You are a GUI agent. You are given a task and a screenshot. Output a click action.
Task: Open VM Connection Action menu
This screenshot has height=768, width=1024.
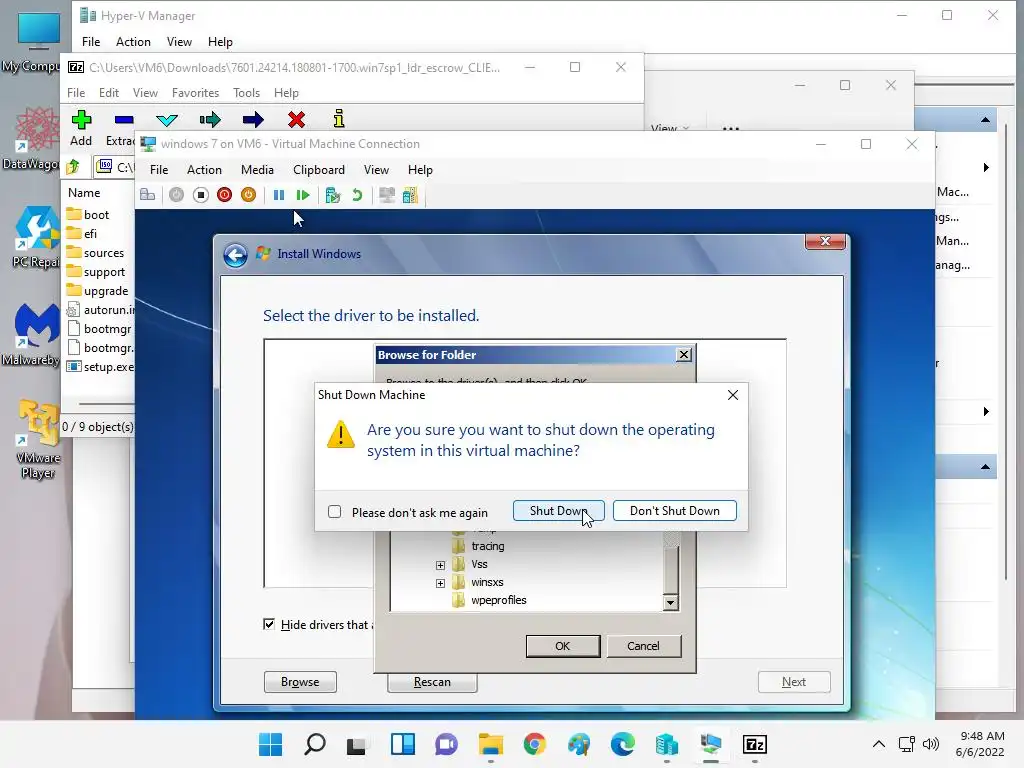point(204,170)
